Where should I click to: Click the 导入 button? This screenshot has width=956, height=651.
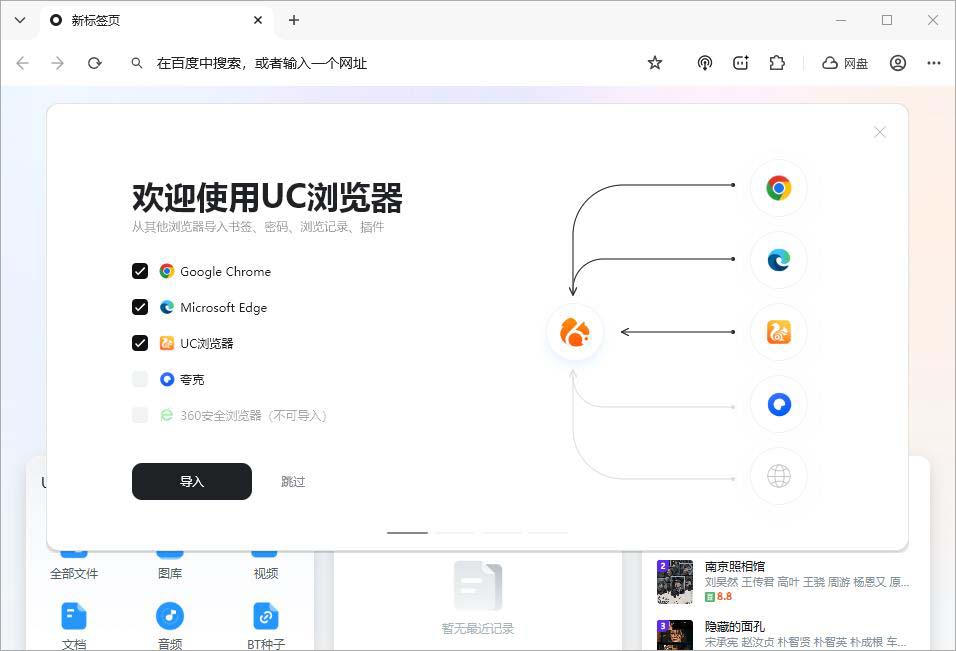point(192,482)
